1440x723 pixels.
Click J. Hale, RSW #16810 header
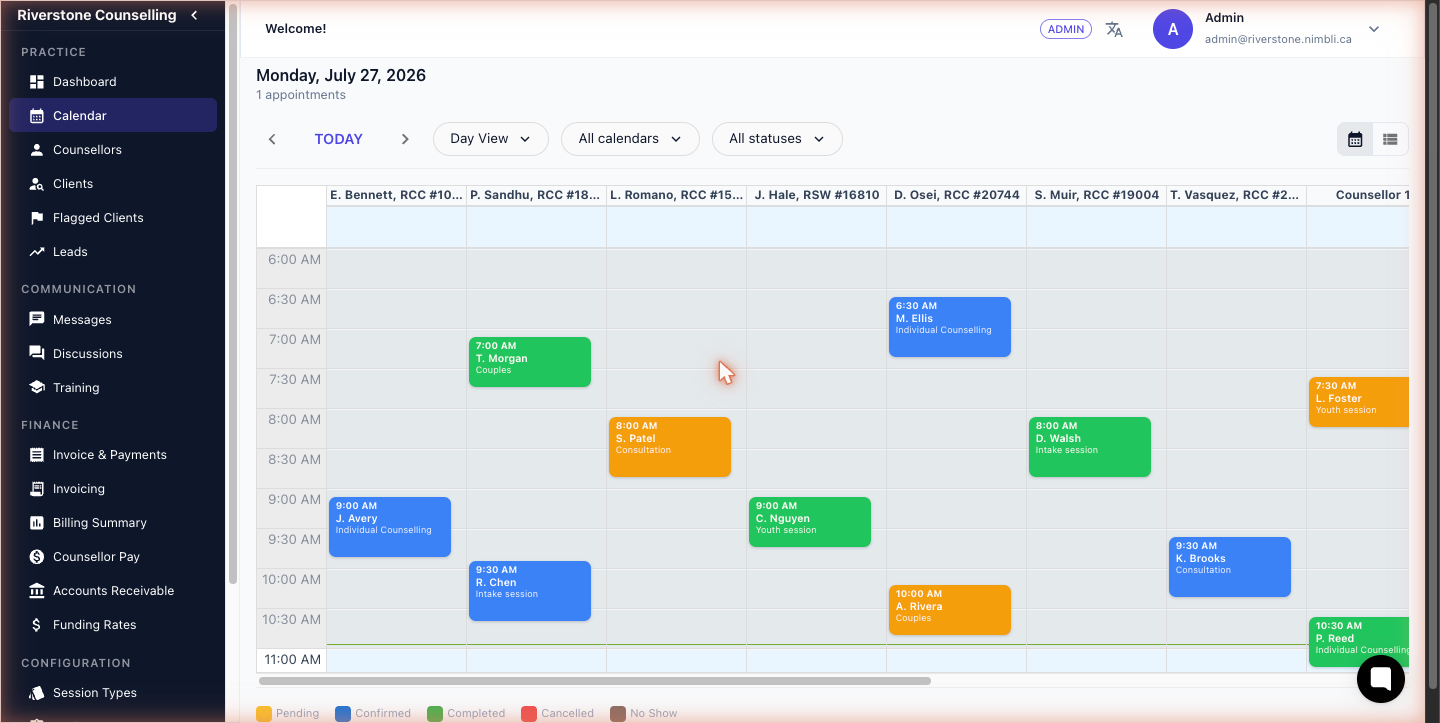point(817,195)
